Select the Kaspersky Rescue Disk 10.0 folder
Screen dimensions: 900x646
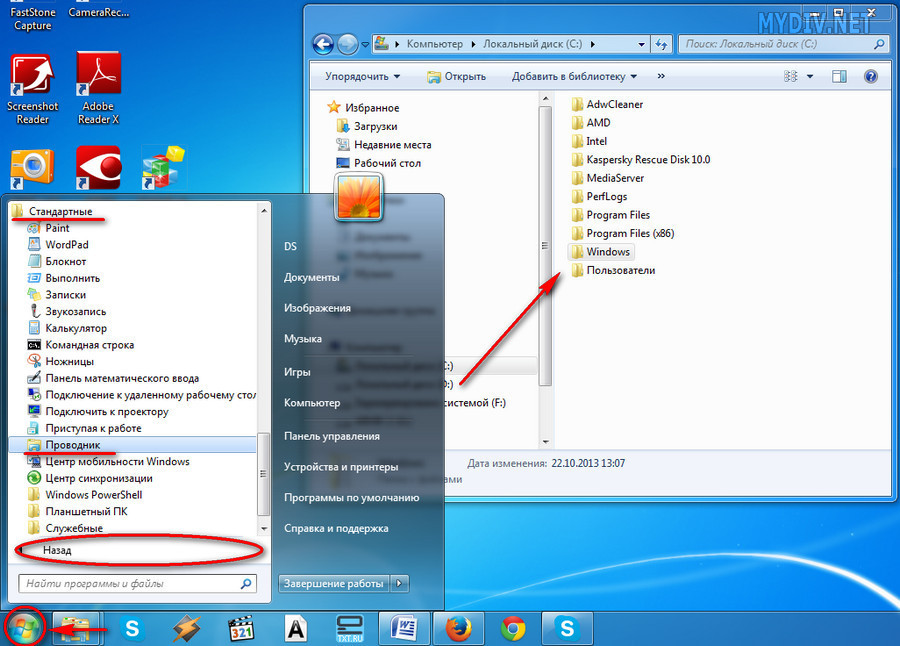pyautogui.click(x=641, y=160)
